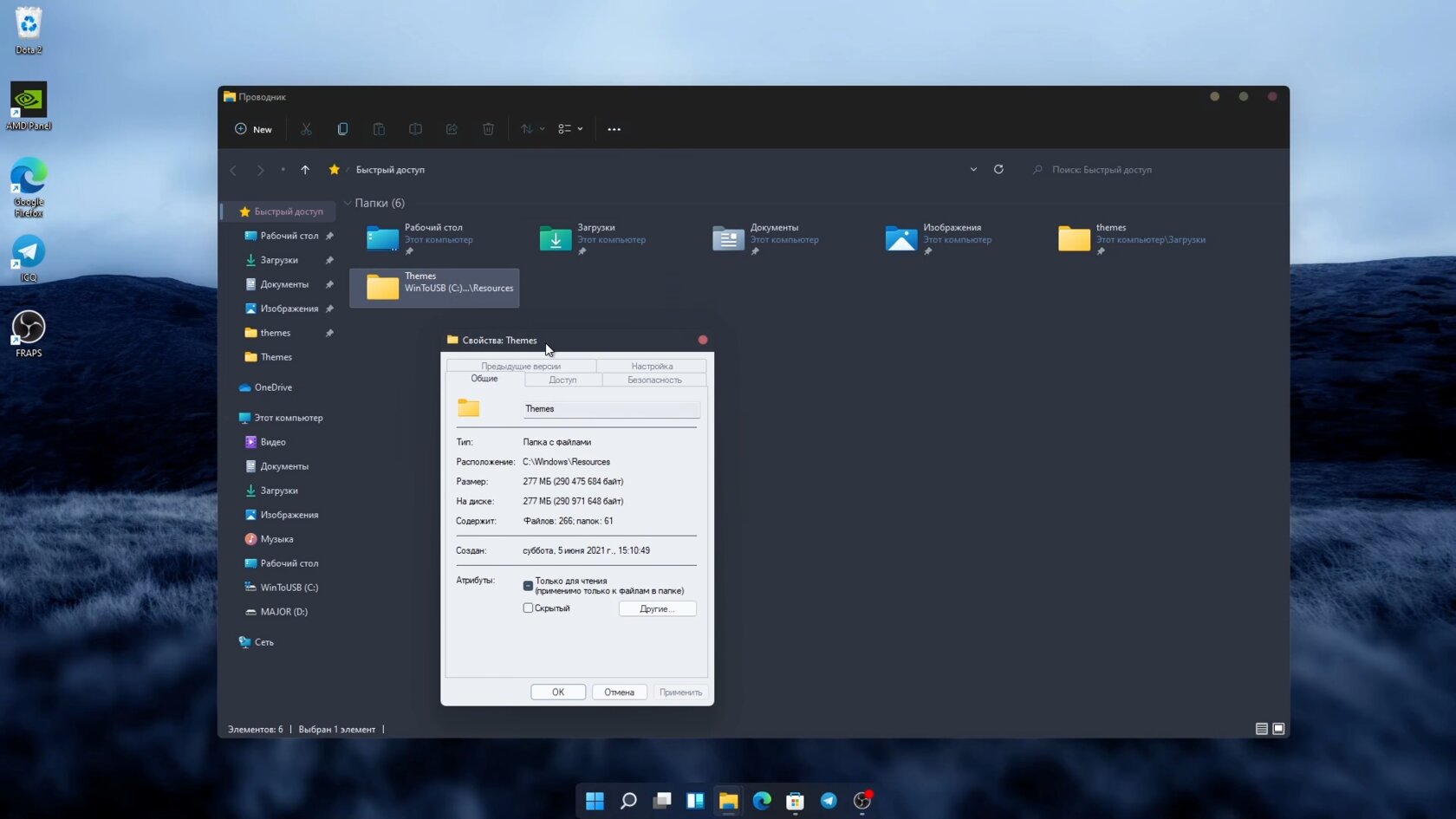Click the Paste icon in the toolbar
1456x819 pixels.
(379, 128)
